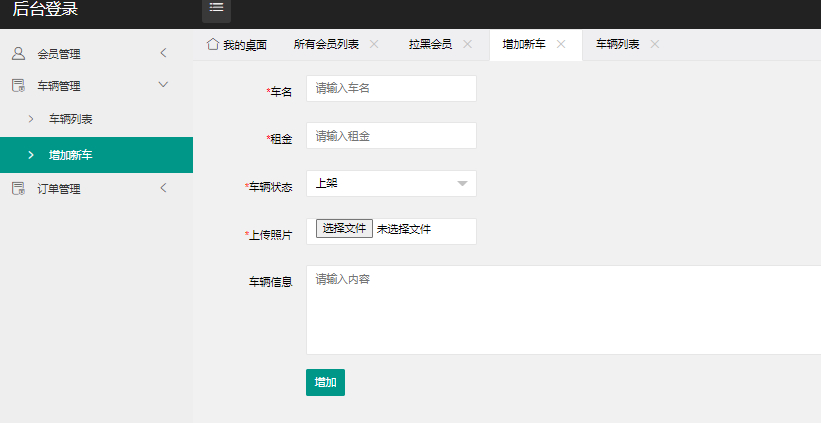Click the 选择文件 upload button
This screenshot has width=821, height=423.
pos(344,228)
